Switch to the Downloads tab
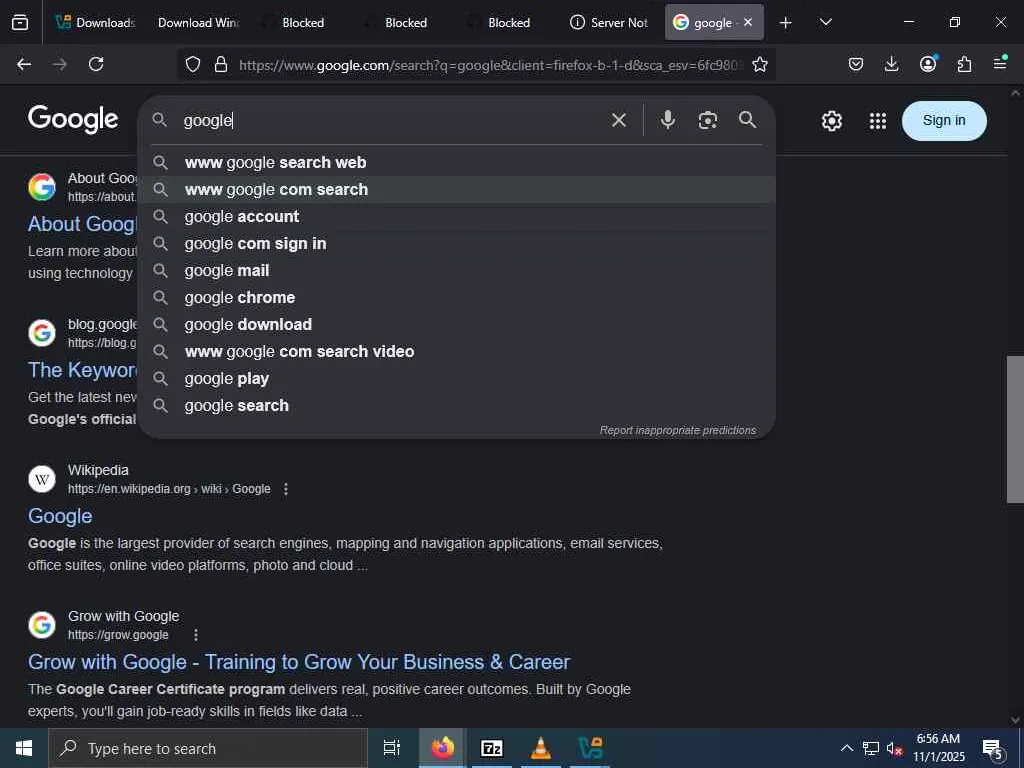The width and height of the screenshot is (1024, 768). coord(94,23)
